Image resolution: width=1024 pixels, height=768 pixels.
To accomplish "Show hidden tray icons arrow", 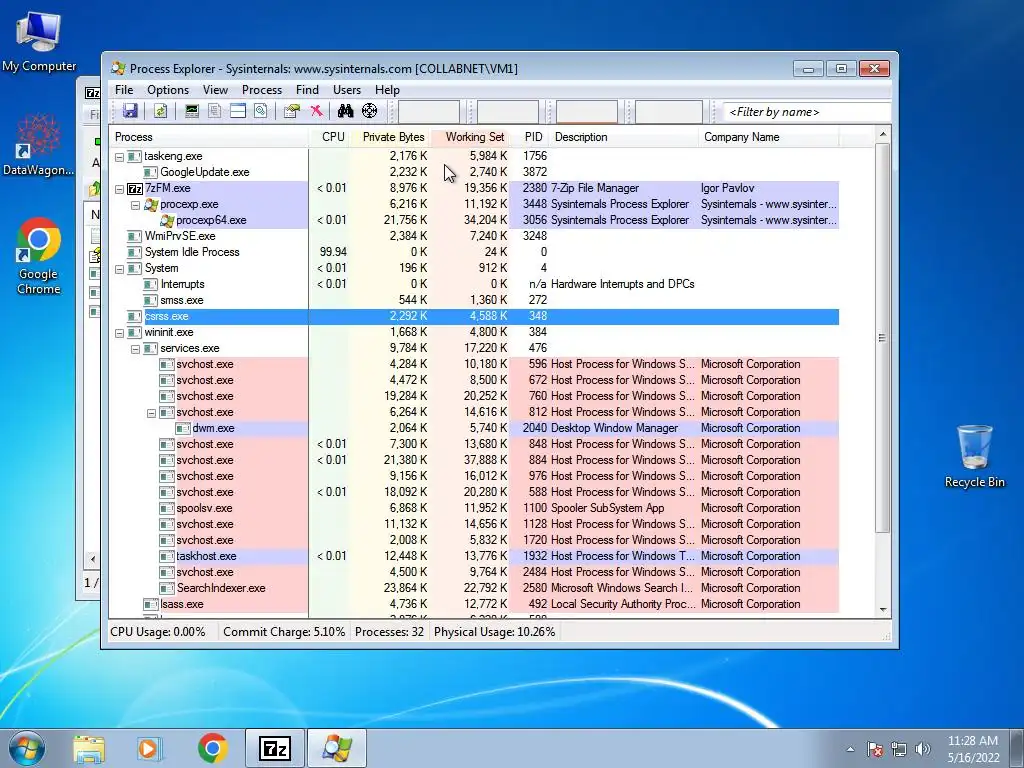I will tap(850, 749).
